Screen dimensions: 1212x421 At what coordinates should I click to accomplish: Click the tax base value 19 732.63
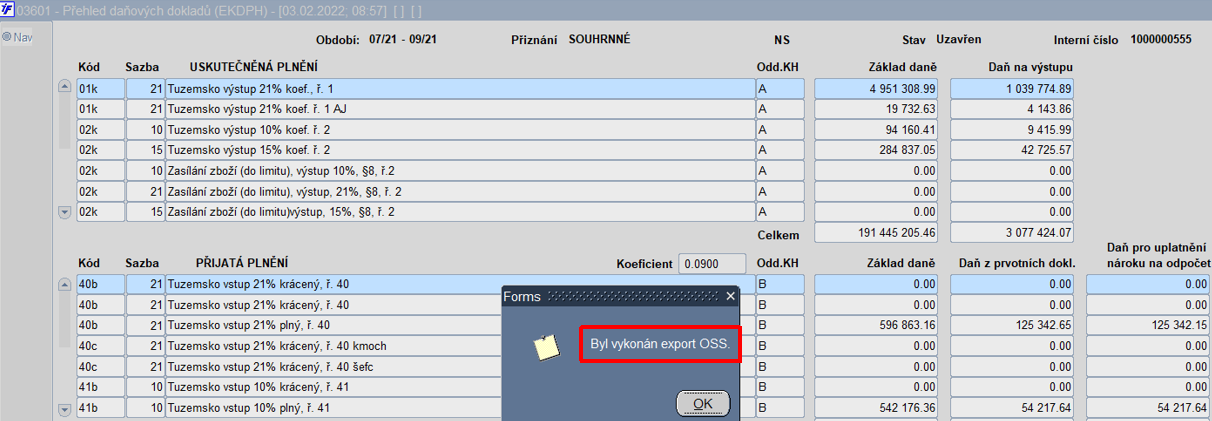(877, 109)
